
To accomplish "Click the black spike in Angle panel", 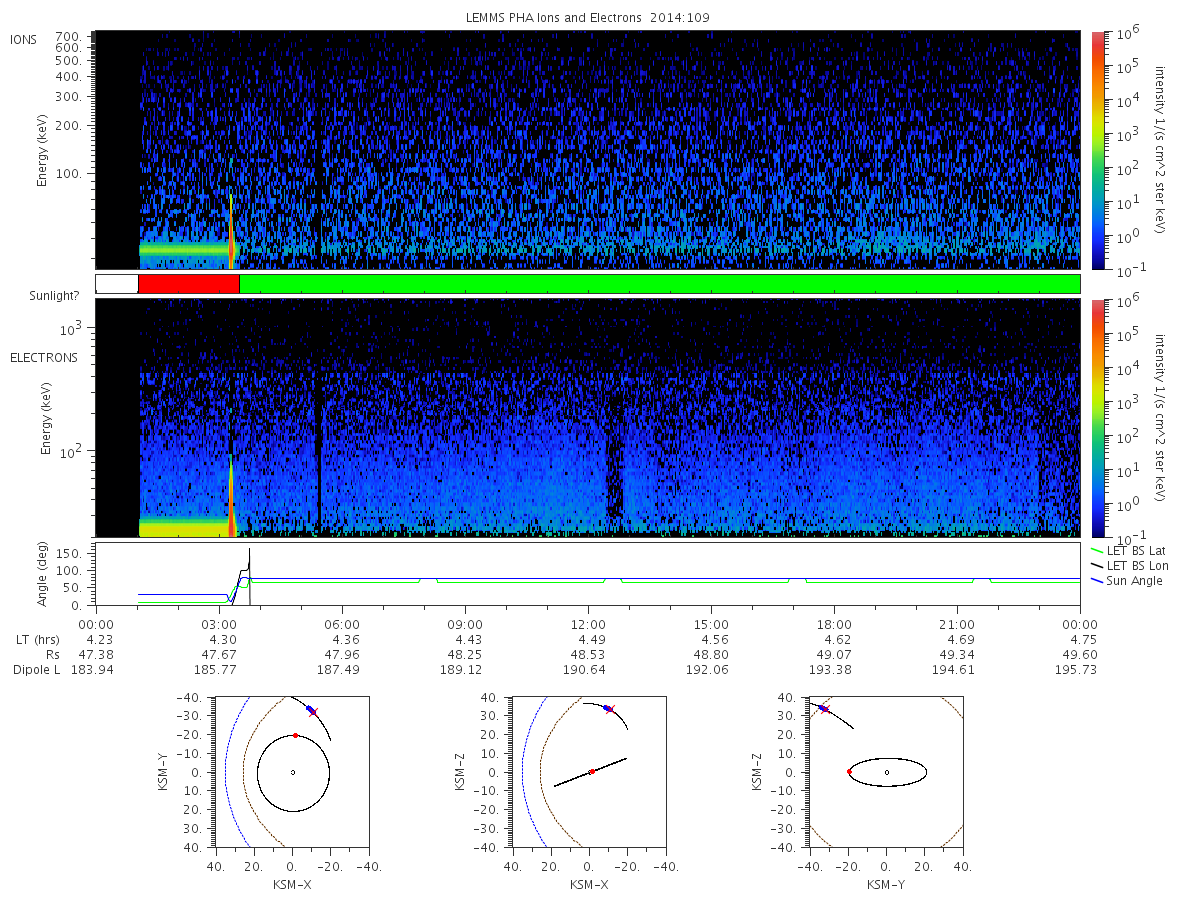I will pos(249,576).
